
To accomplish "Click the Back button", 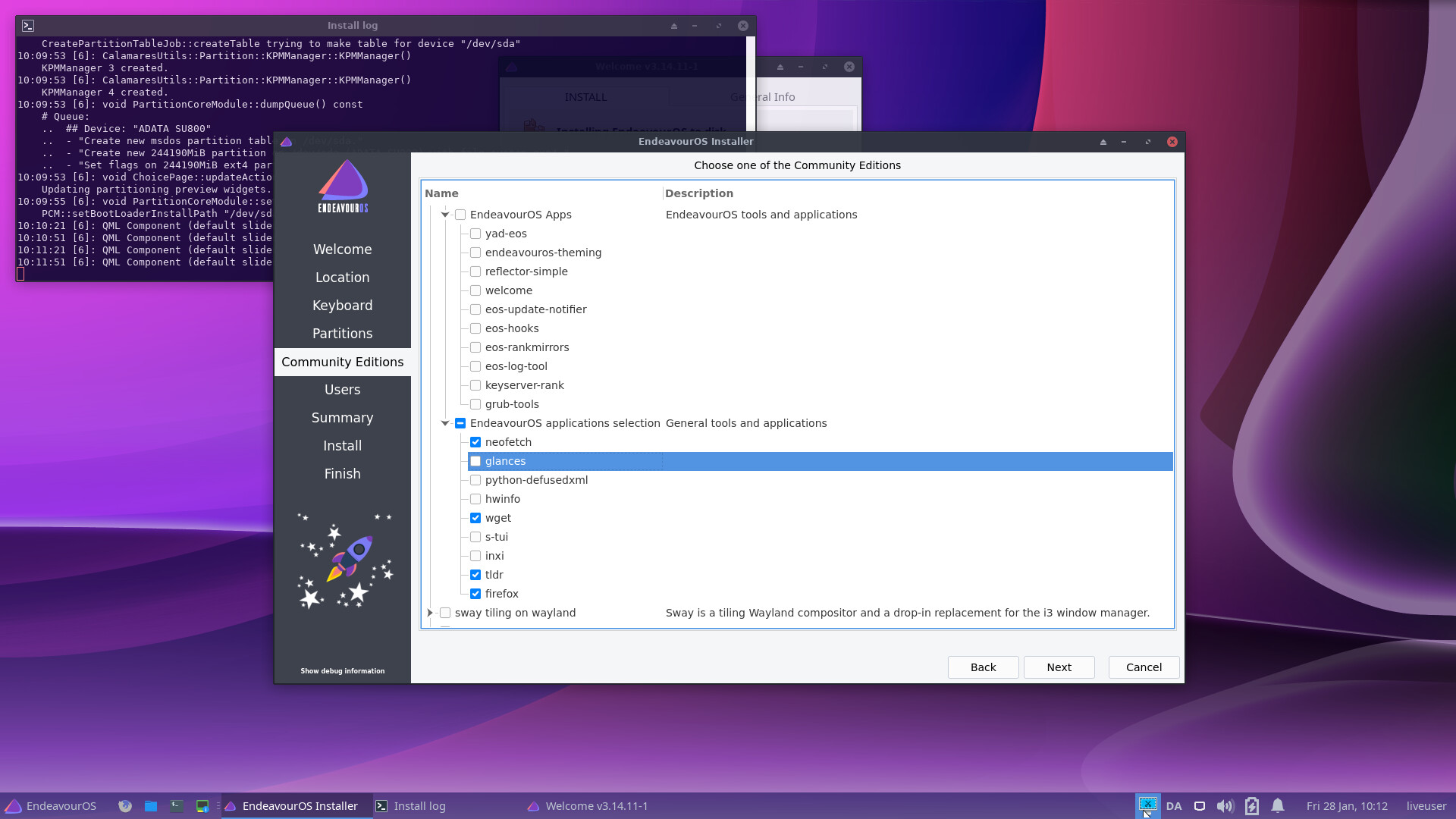I will tap(983, 667).
